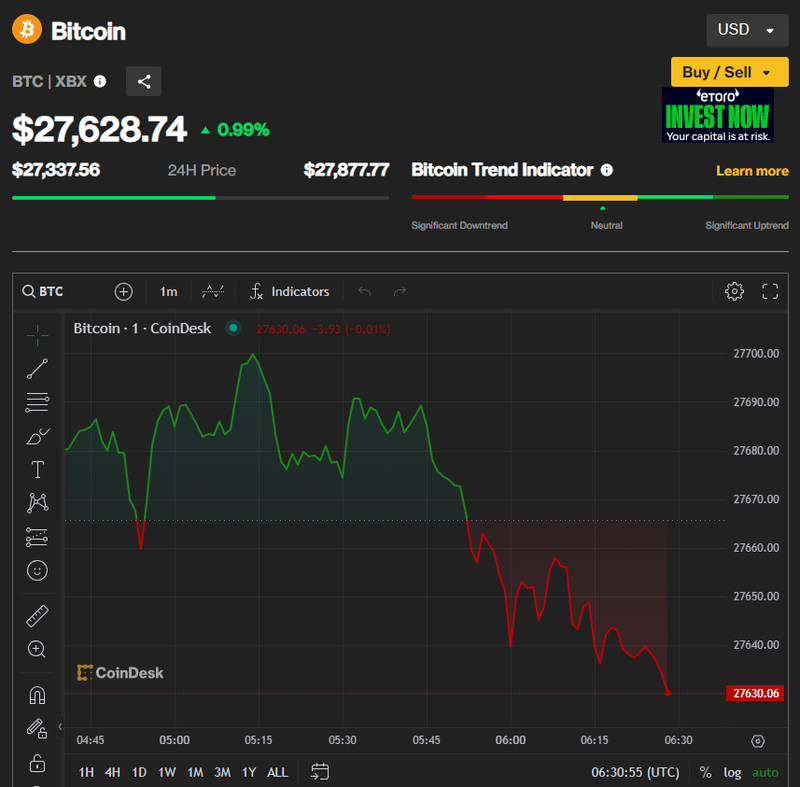Viewport: 800px width, 787px height.
Task: Select the 1D time range
Action: click(x=139, y=772)
